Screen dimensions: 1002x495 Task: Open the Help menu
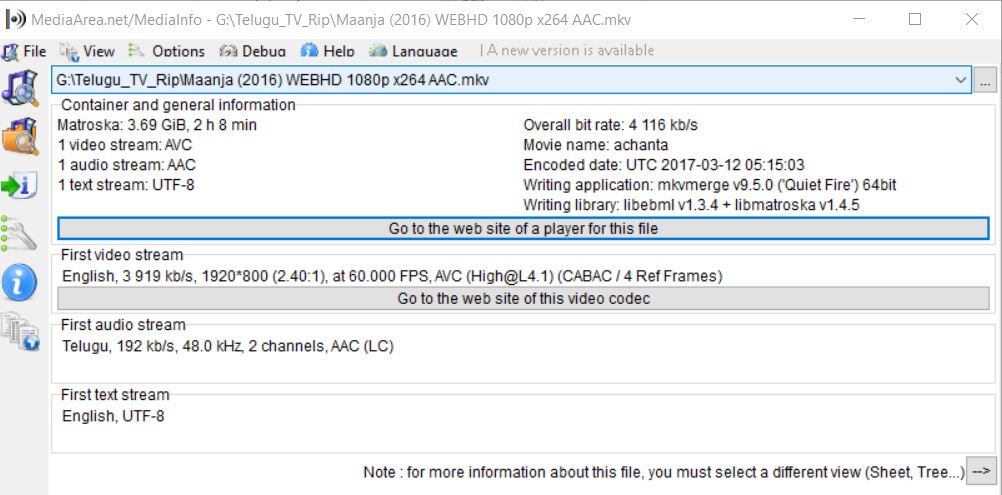point(328,51)
